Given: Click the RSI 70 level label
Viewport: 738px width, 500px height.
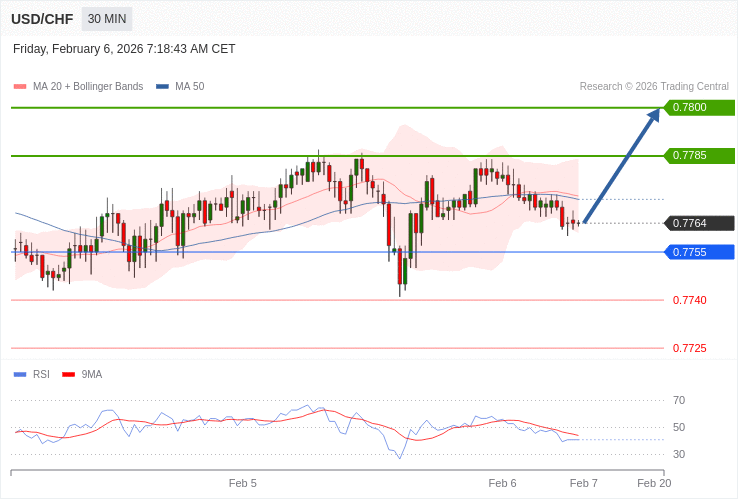Looking at the screenshot, I should pos(679,401).
